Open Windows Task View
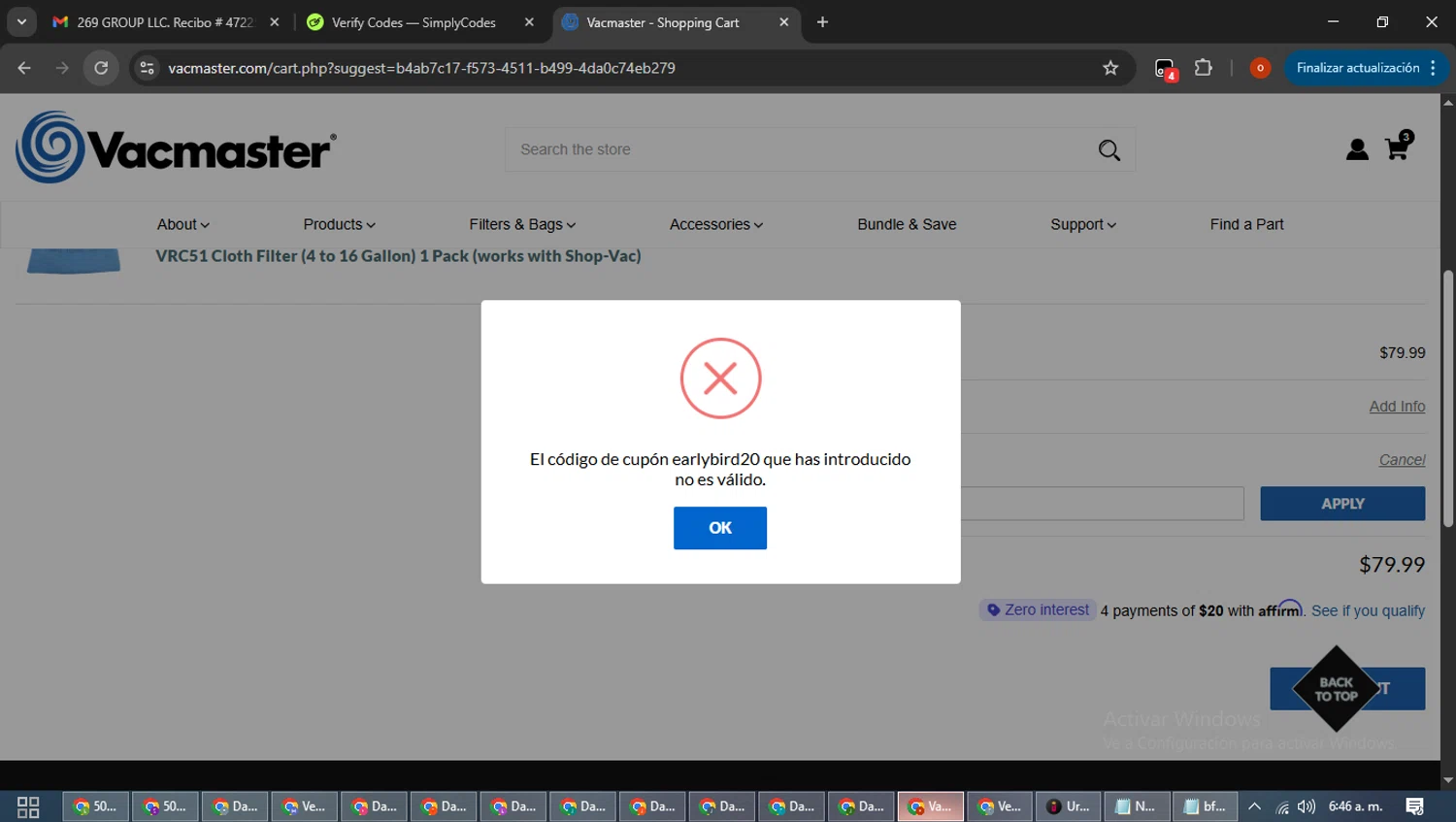 pyautogui.click(x=28, y=806)
